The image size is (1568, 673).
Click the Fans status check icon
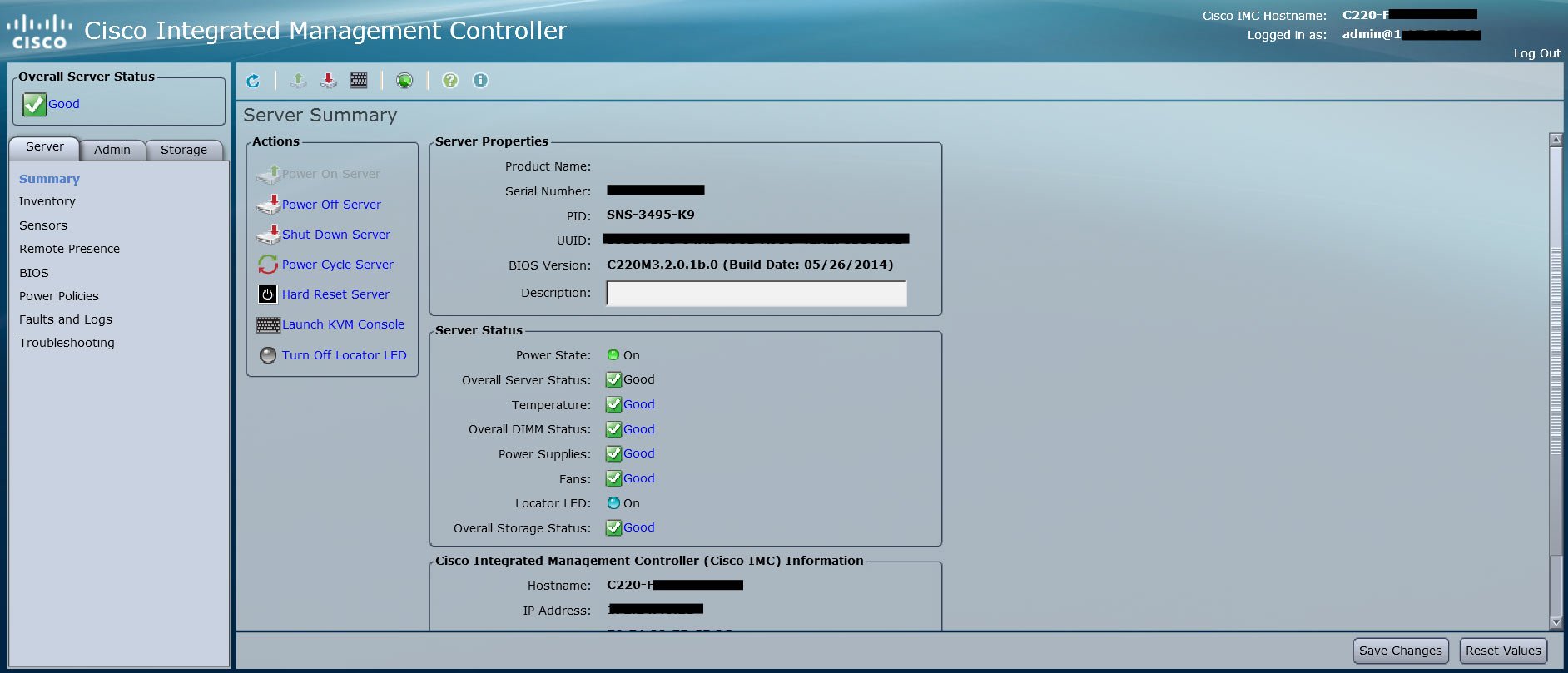[613, 479]
